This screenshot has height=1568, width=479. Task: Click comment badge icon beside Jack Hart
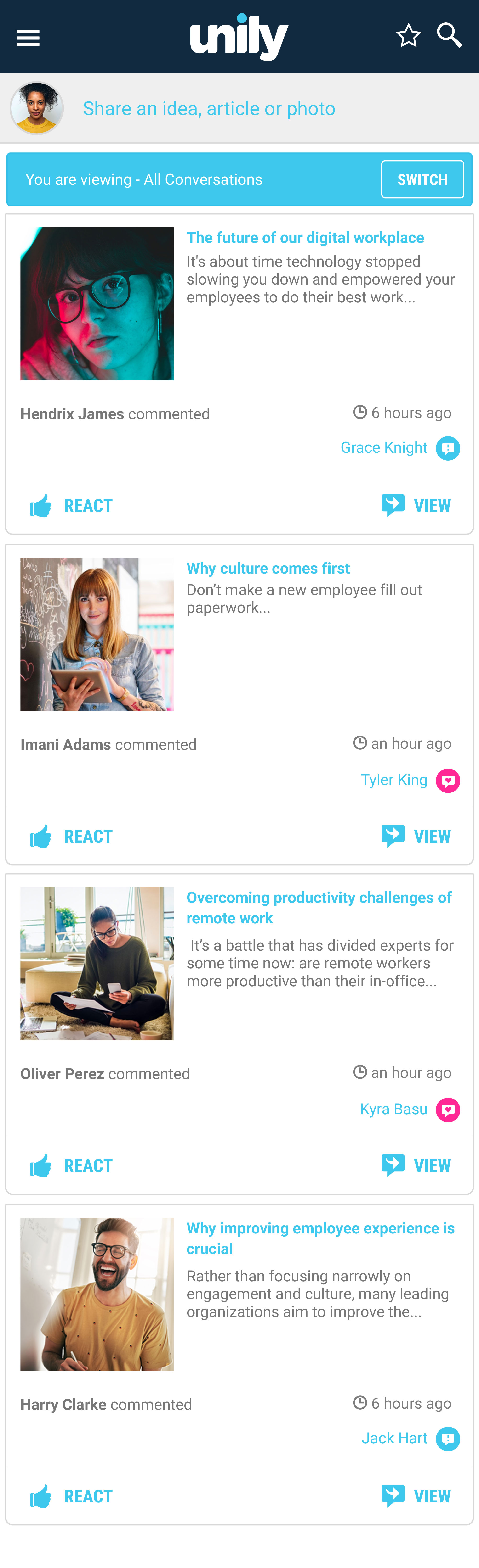pos(448,1439)
